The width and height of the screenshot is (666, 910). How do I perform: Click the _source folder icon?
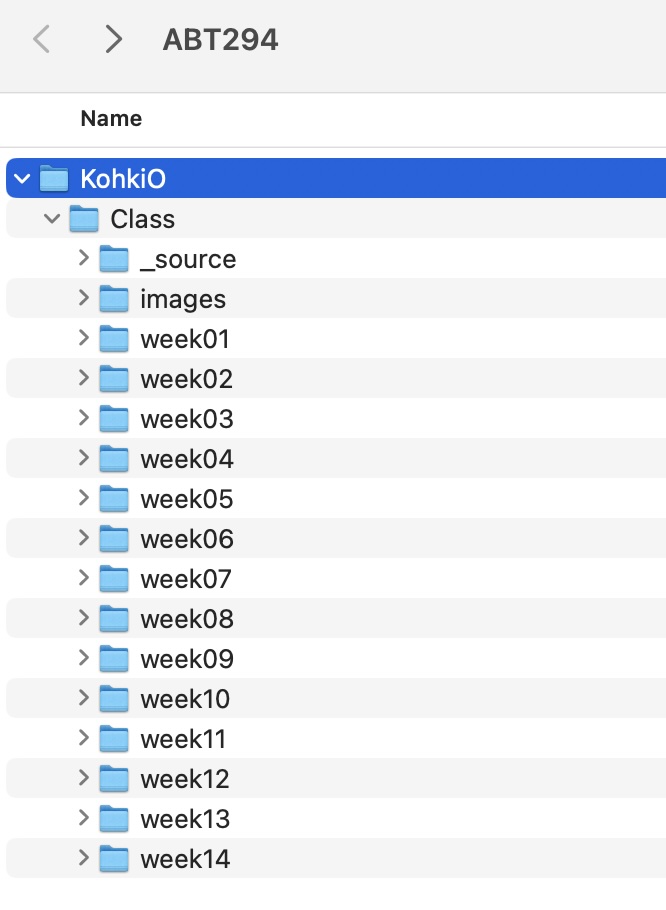tap(114, 259)
